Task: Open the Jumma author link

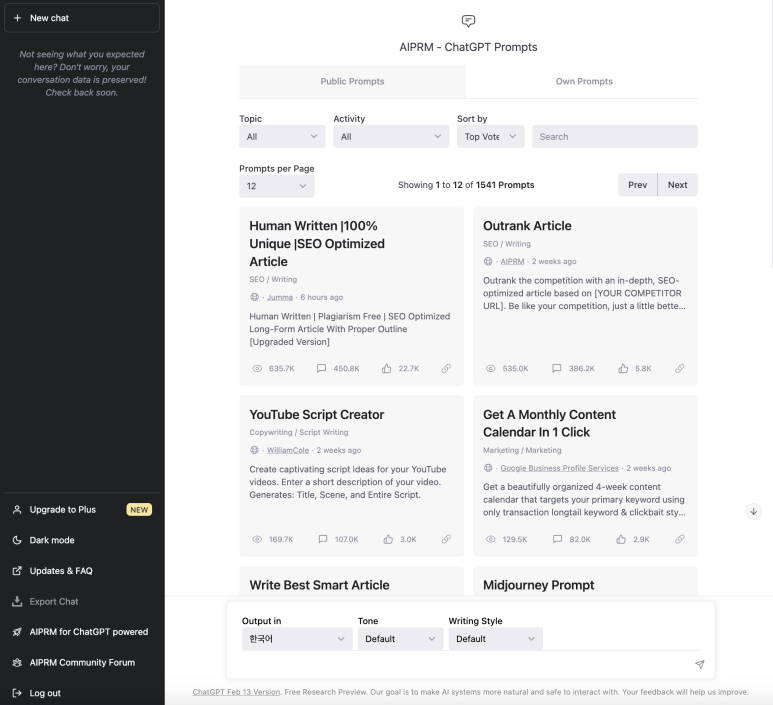Action: (280, 297)
